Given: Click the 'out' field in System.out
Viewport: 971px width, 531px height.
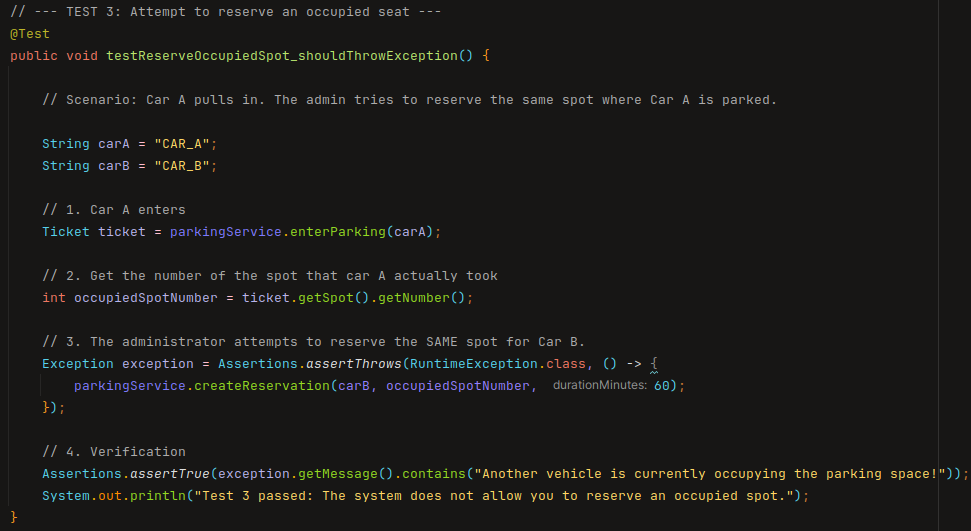Looking at the screenshot, I should pyautogui.click(x=110, y=496).
